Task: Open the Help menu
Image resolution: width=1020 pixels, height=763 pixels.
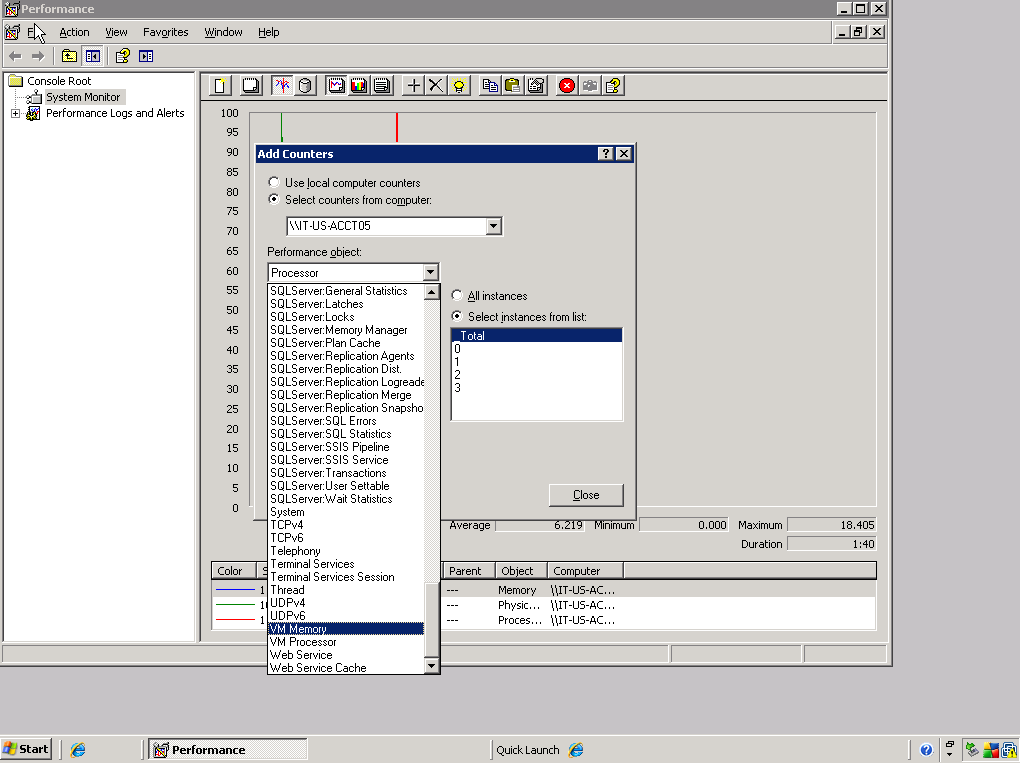Action: [269, 32]
